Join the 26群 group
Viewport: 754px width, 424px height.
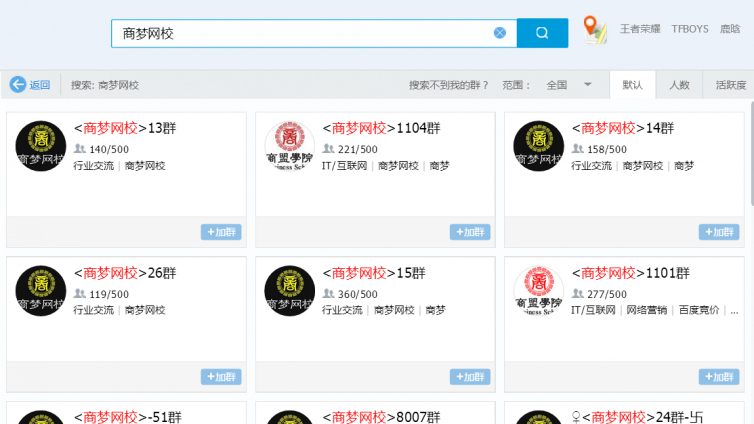[221, 377]
